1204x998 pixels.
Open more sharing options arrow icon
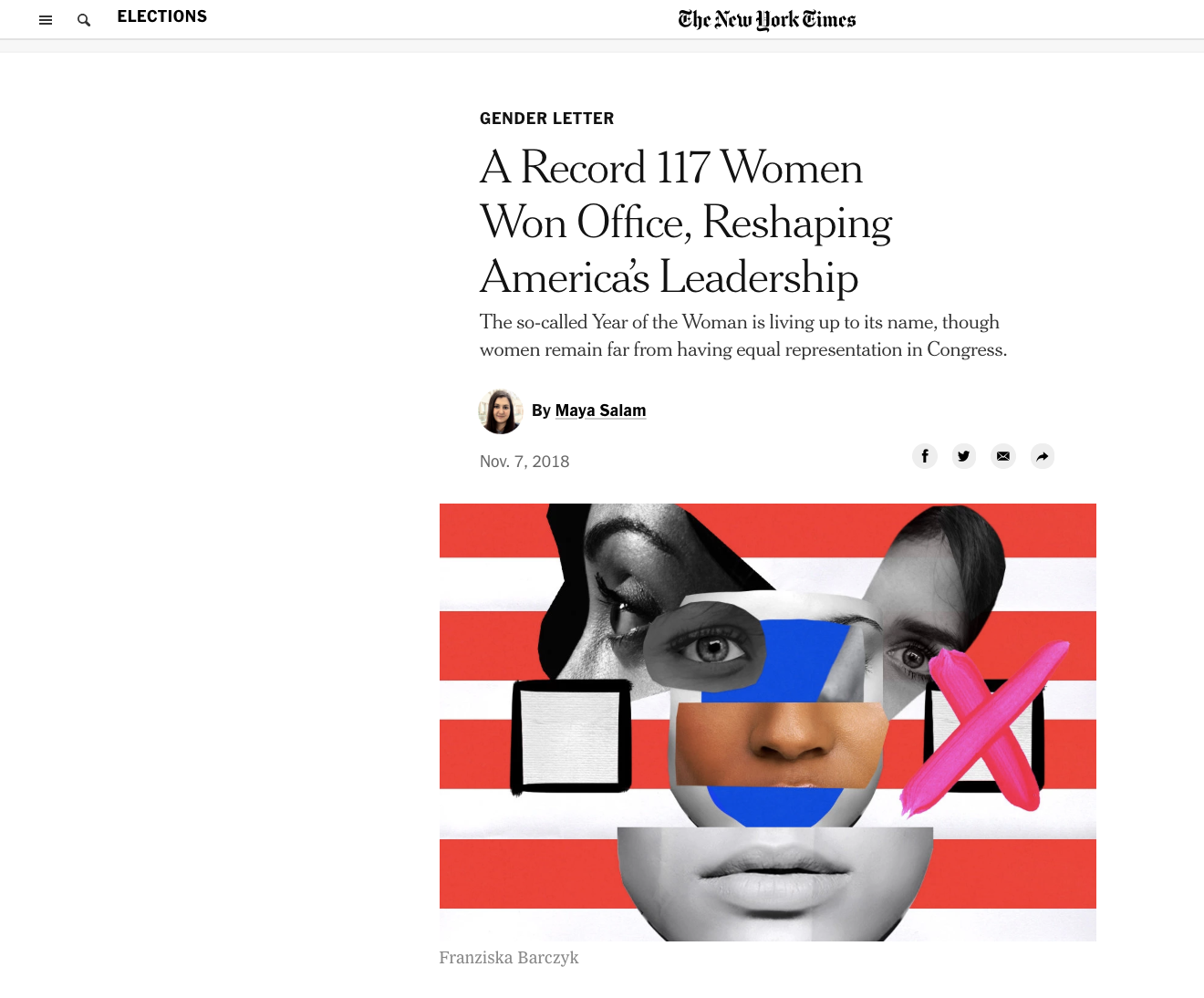(1043, 456)
